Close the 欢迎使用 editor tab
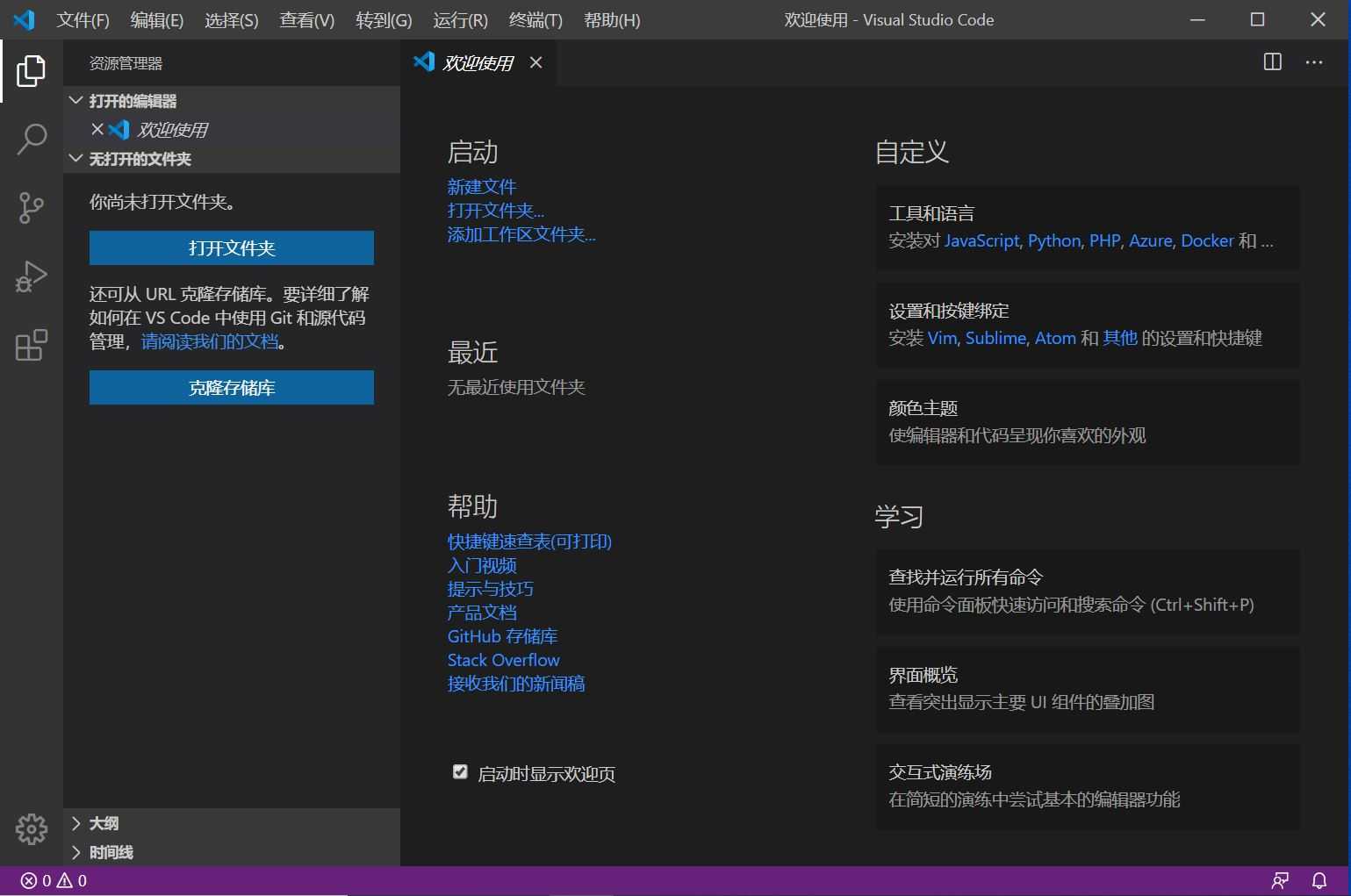The height and width of the screenshot is (896, 1351). pyautogui.click(x=535, y=62)
